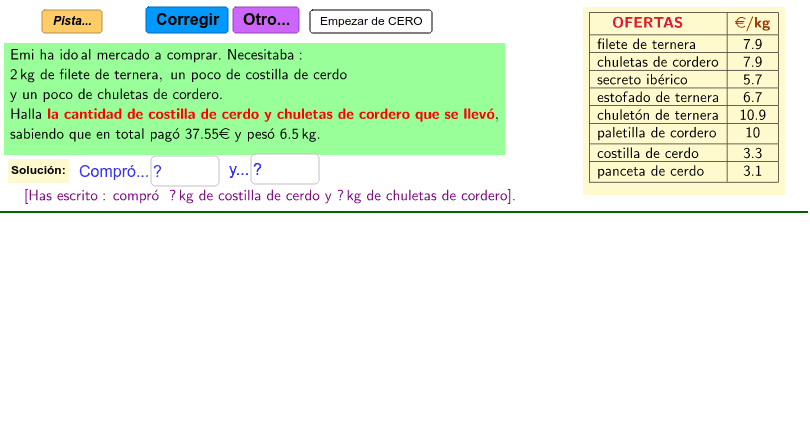
Task: Click the €/kg column header
Action: pos(753,23)
